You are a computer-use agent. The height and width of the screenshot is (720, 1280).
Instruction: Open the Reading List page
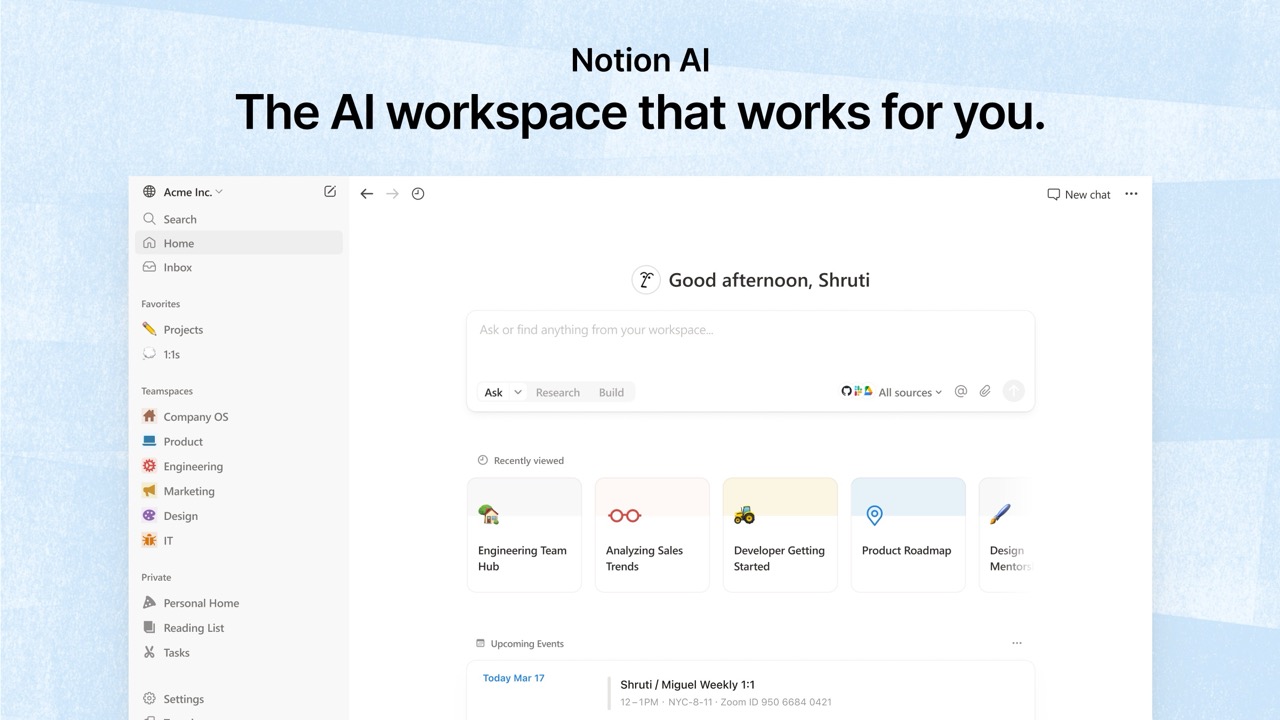pos(194,627)
